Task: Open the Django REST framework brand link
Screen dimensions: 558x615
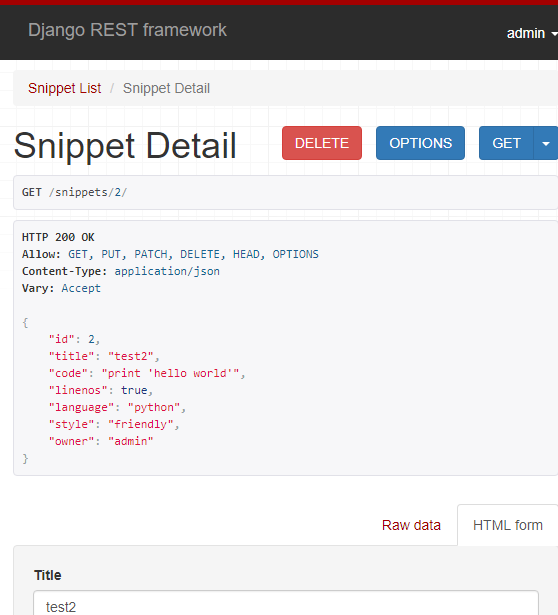Action: click(127, 30)
